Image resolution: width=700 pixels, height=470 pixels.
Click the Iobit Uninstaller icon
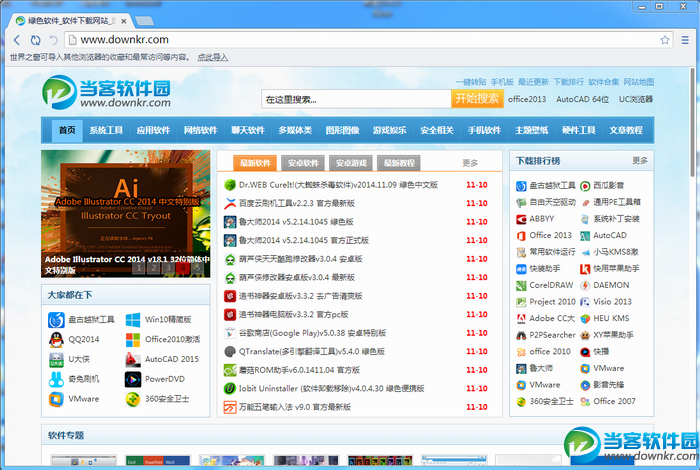(230, 389)
